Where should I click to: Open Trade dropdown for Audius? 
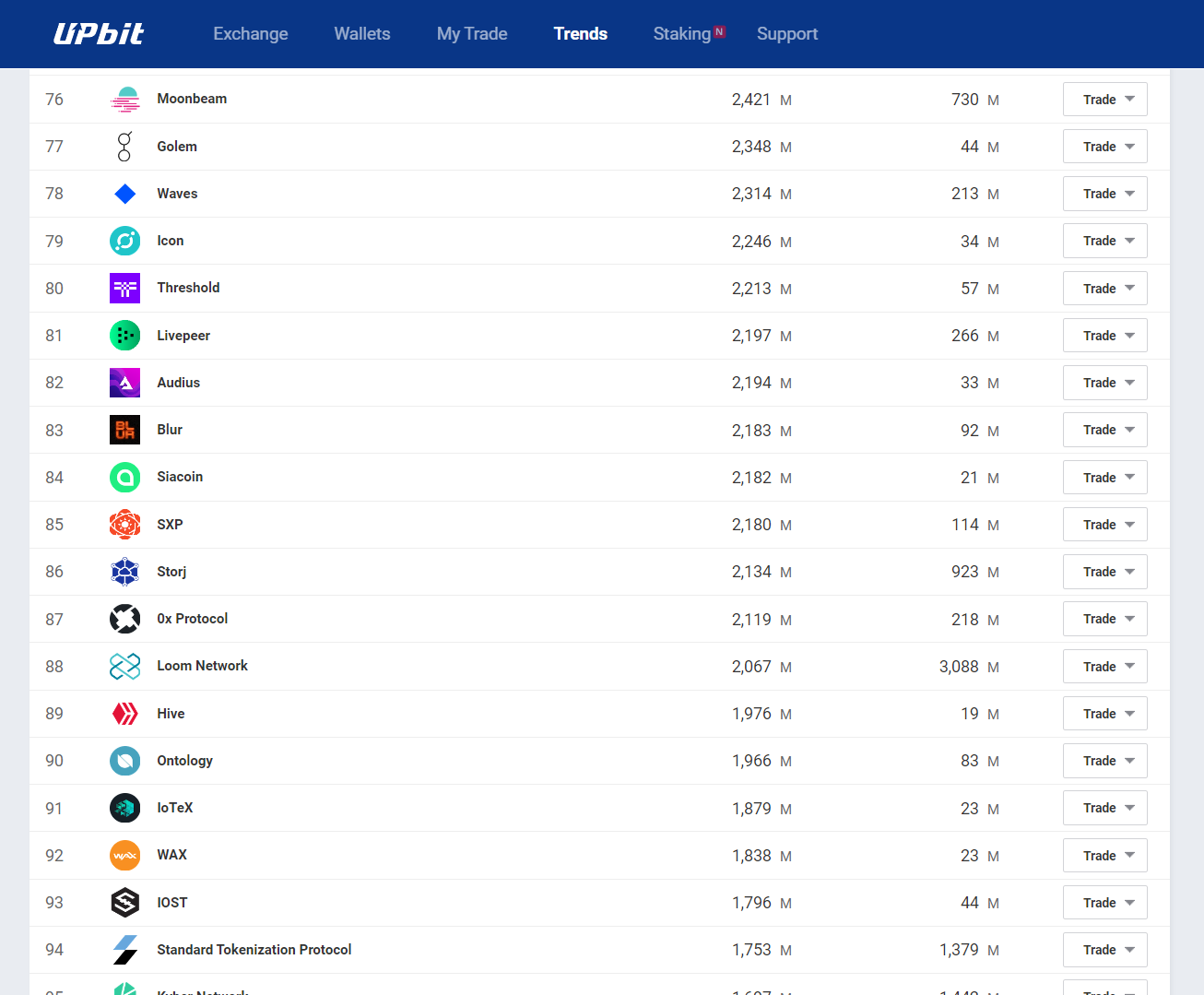(x=1105, y=383)
